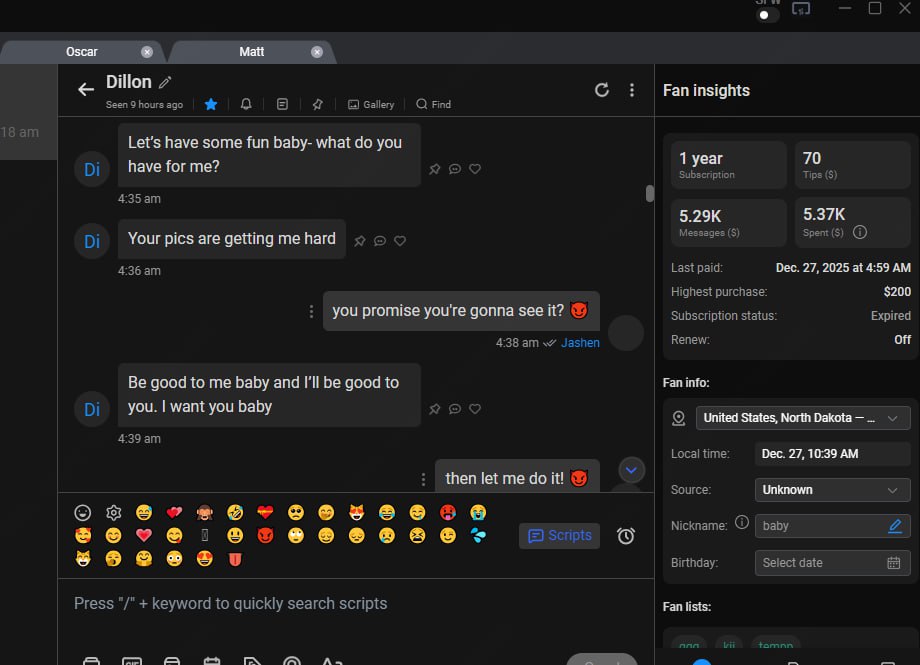This screenshot has width=920, height=665.
Task: Pin the "Be good to me baby" message
Action: (x=434, y=409)
